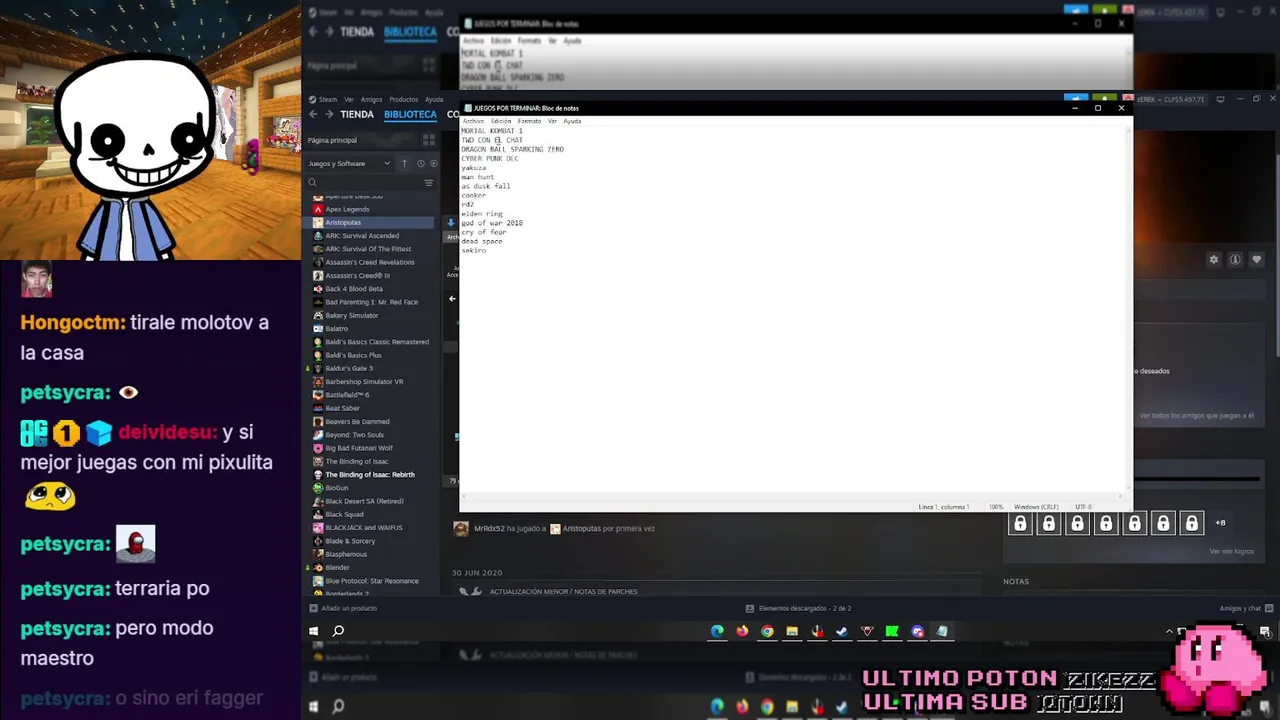Click the Blasphemous game icon
1280x720 pixels.
pos(318,554)
